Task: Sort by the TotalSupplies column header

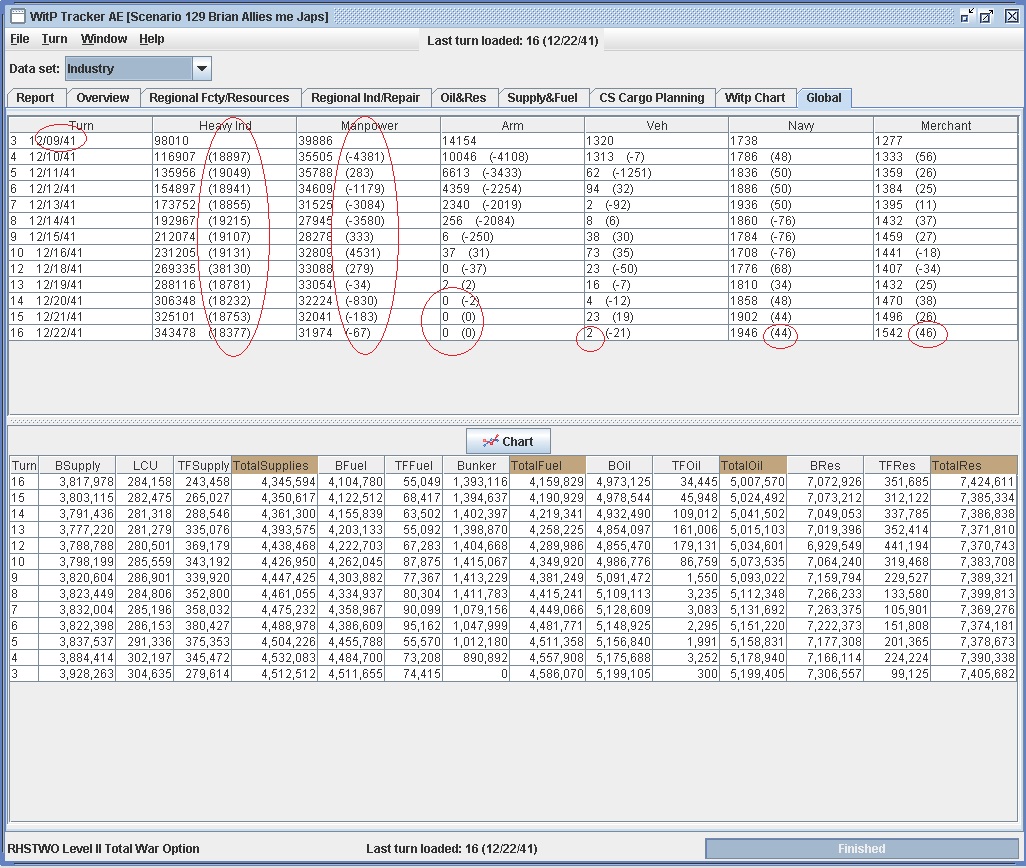Action: (274, 466)
